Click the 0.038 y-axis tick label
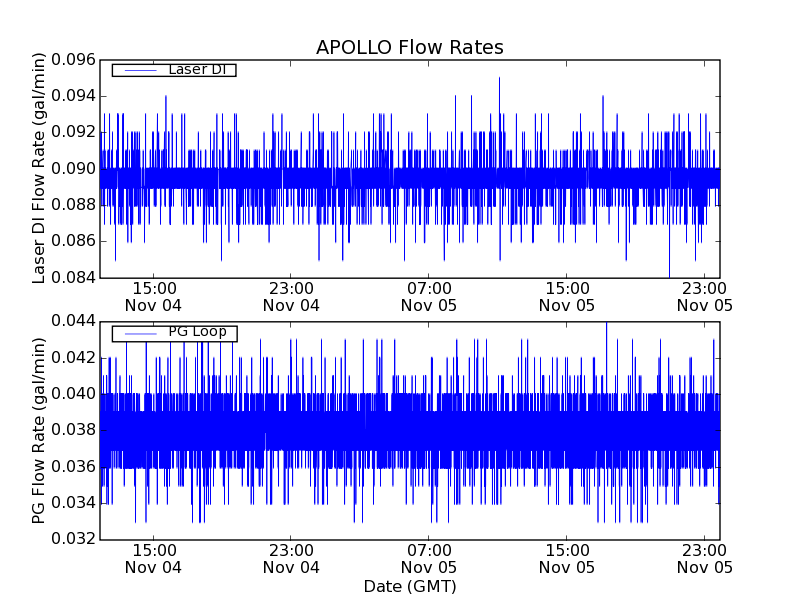 [x=70, y=431]
